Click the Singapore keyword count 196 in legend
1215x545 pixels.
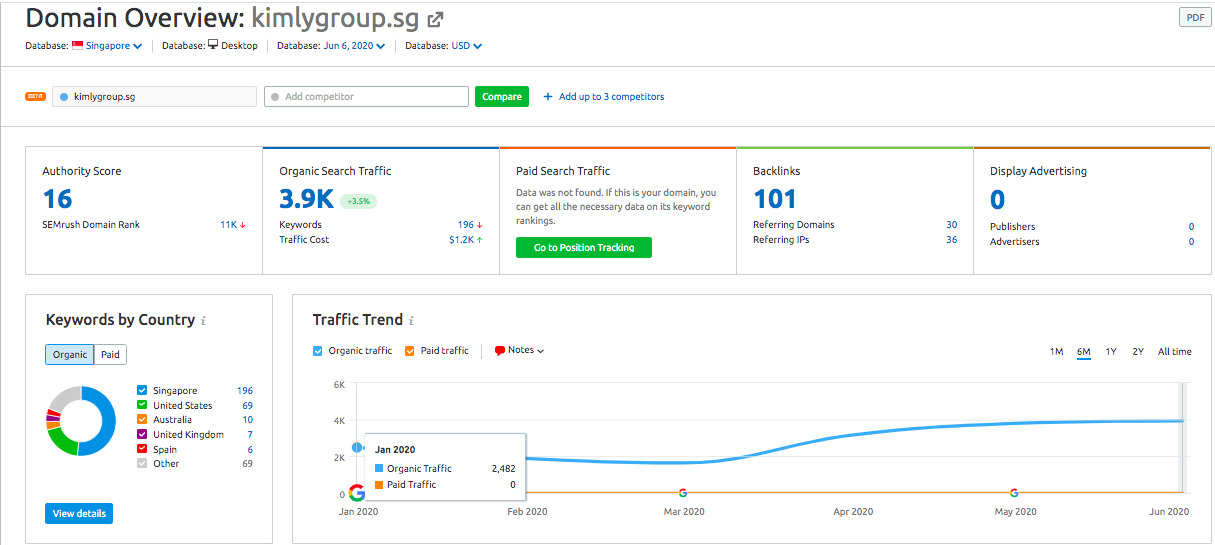point(245,391)
